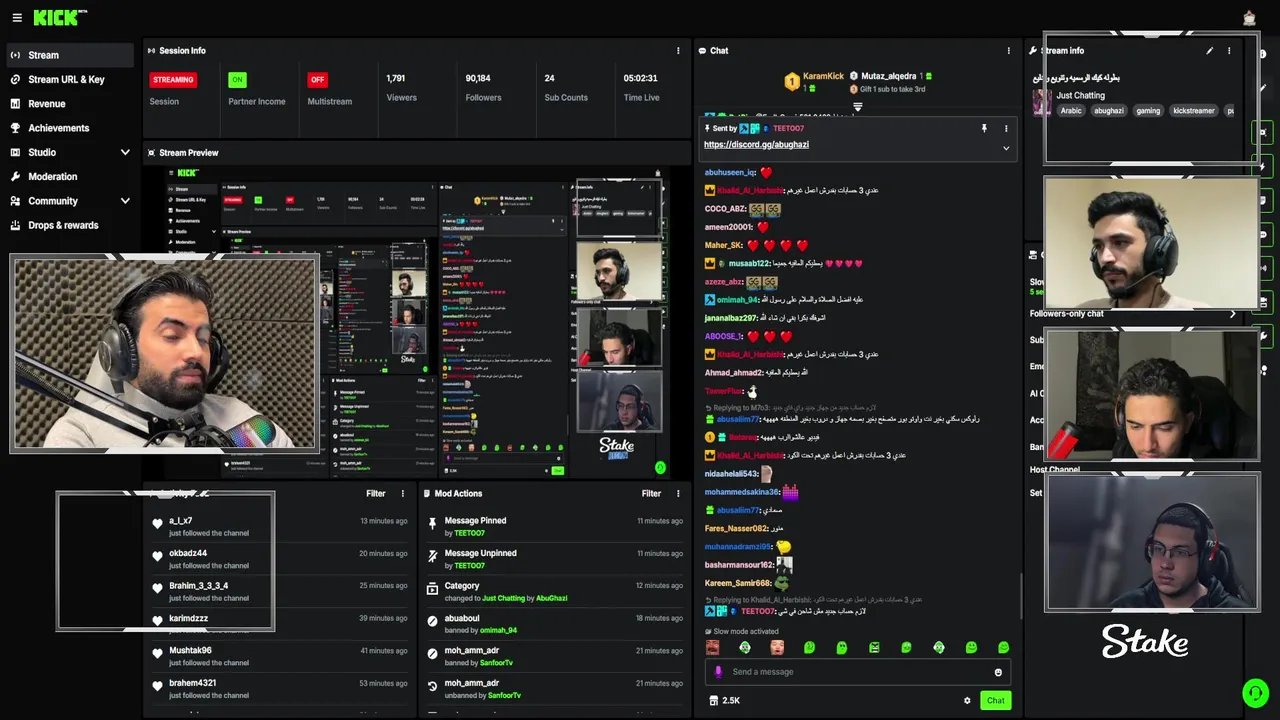
Task: Open the green headset support bubble
Action: click(x=1254, y=692)
